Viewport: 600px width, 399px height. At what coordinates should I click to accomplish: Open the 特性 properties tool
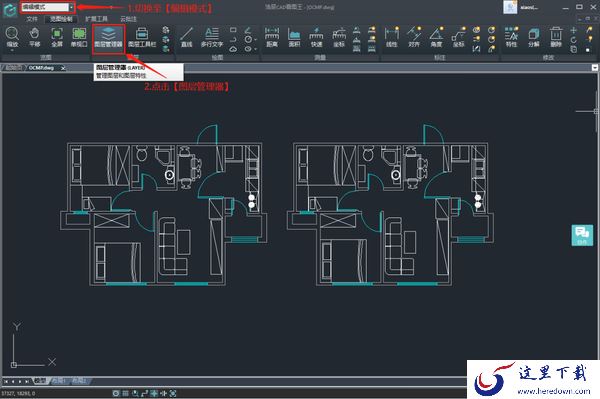pos(511,37)
